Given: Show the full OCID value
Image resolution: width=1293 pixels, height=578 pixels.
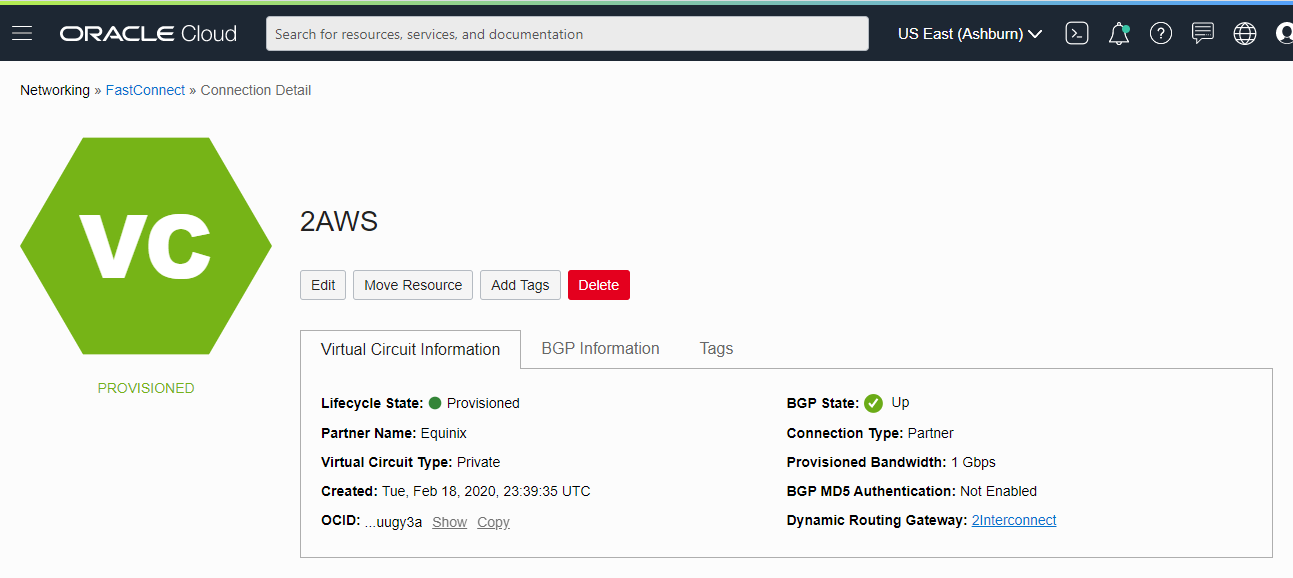Looking at the screenshot, I should point(449,521).
